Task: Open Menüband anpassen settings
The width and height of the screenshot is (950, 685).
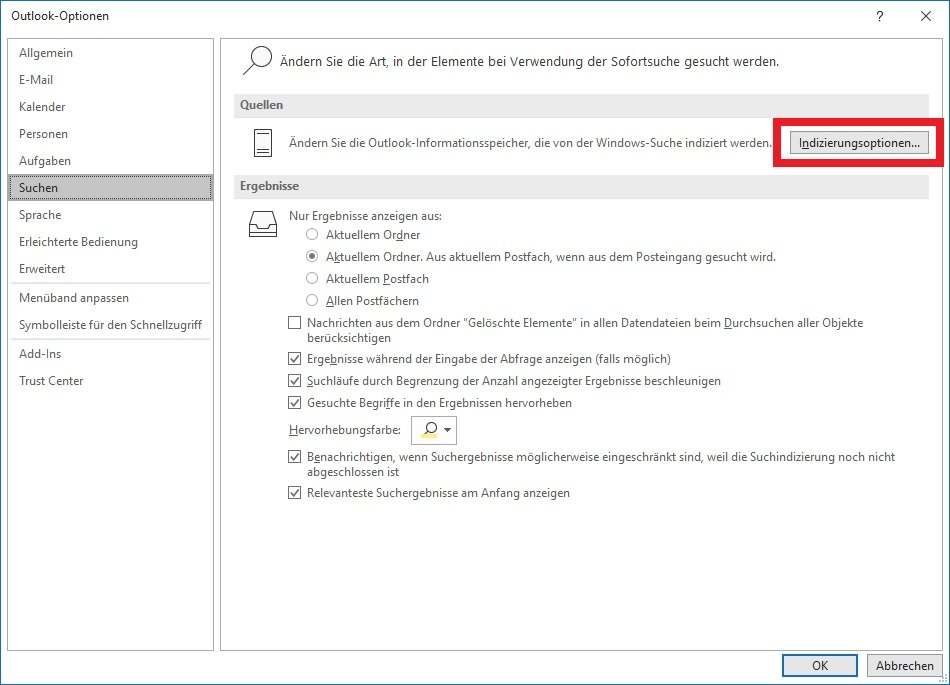Action: (x=110, y=298)
